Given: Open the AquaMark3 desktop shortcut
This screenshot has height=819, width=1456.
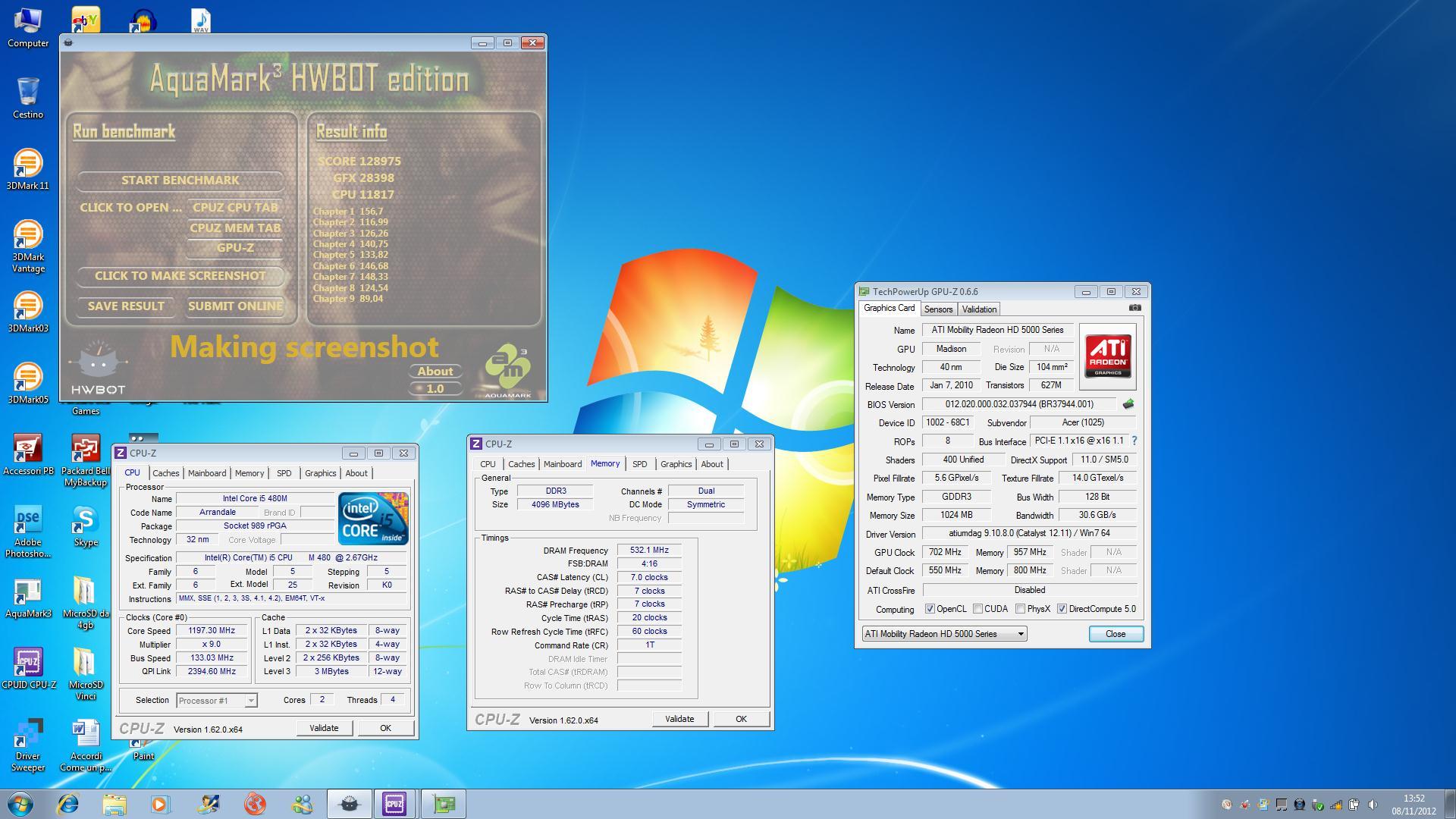Looking at the screenshot, I should coord(28,598).
